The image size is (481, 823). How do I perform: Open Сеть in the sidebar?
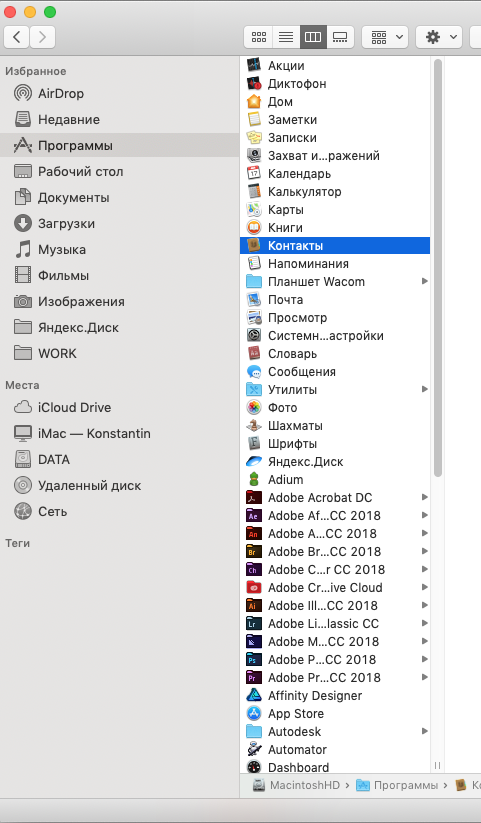(120, 511)
